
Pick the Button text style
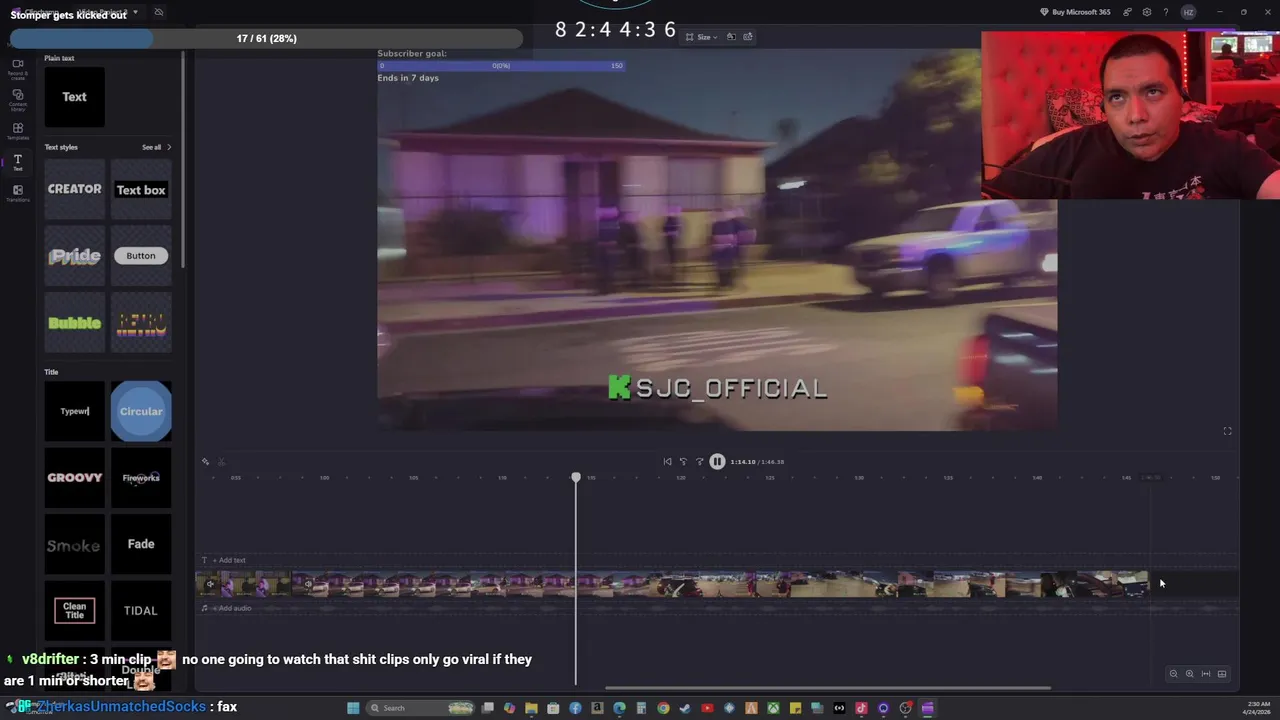point(141,256)
